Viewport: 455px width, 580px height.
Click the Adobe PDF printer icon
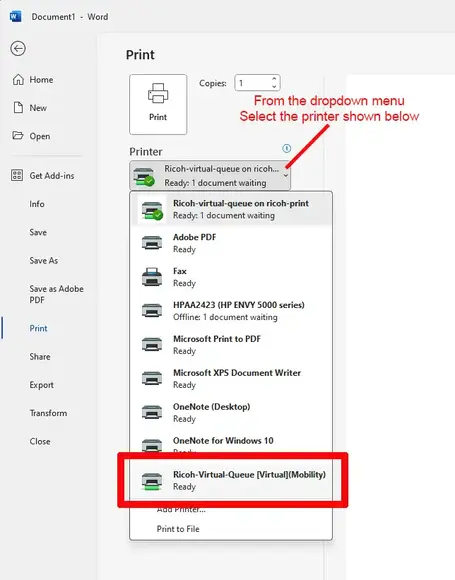152,243
